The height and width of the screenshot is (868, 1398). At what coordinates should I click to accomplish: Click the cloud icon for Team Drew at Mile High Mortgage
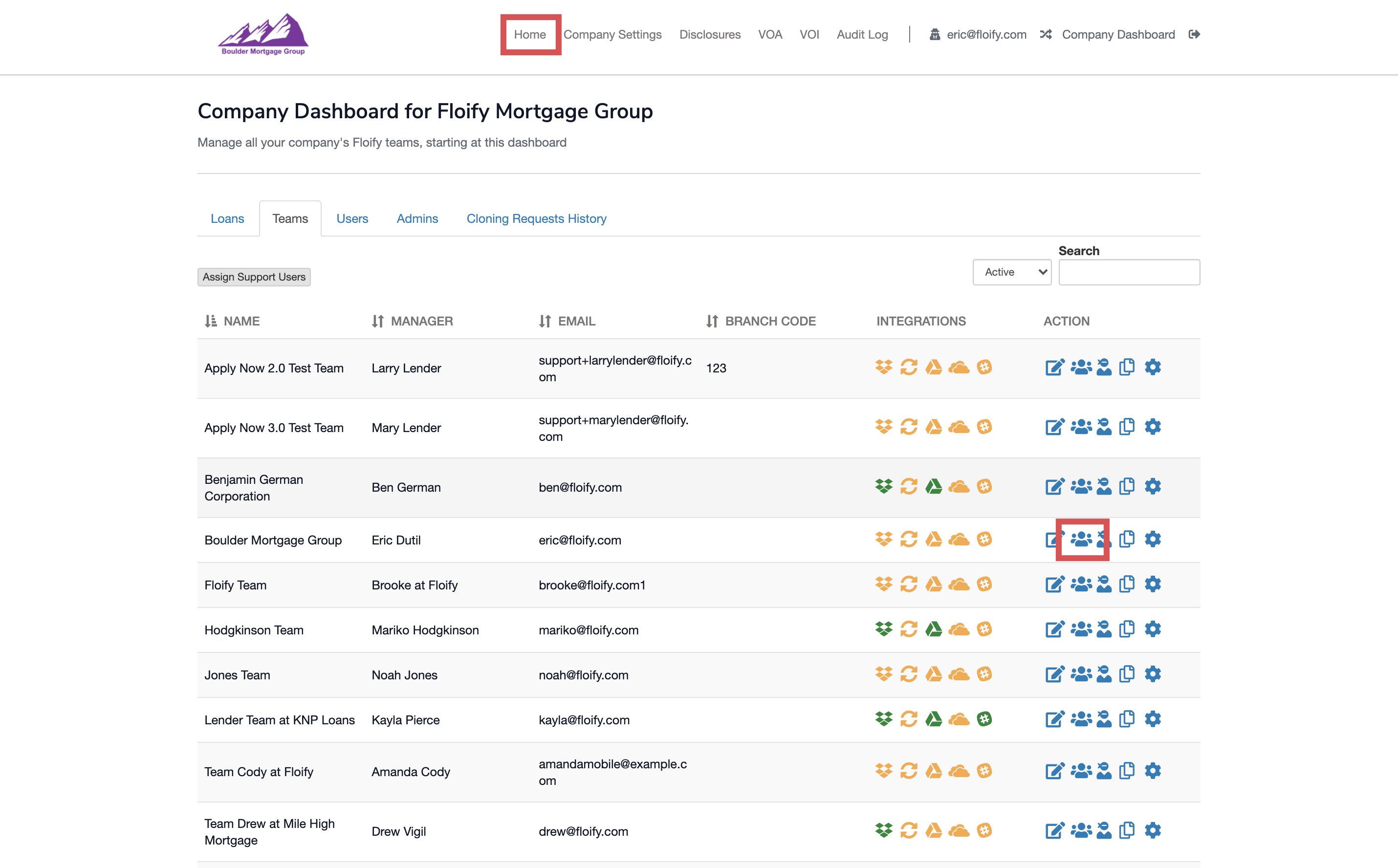pos(958,830)
